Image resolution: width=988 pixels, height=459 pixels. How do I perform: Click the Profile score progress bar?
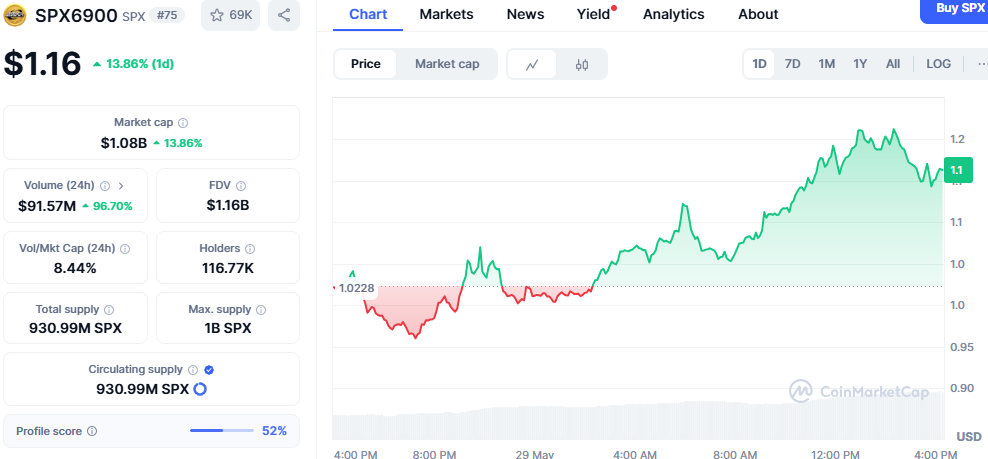221,431
